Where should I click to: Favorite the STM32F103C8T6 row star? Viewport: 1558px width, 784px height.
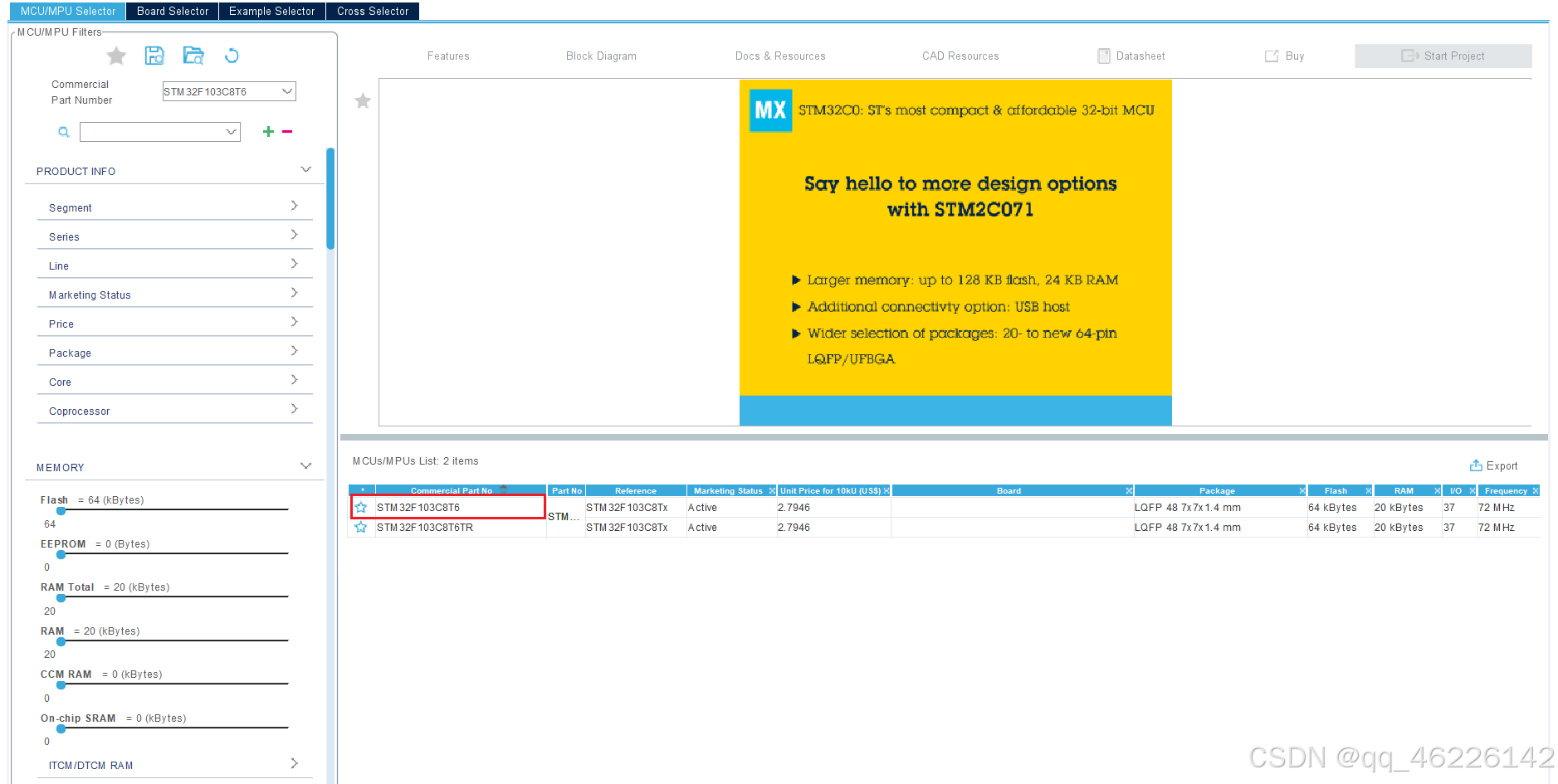[x=360, y=508]
